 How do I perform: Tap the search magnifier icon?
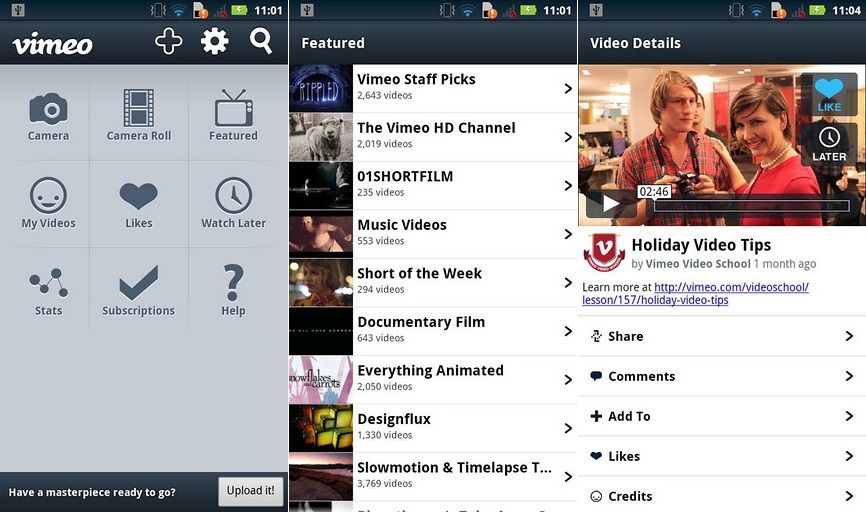[261, 41]
